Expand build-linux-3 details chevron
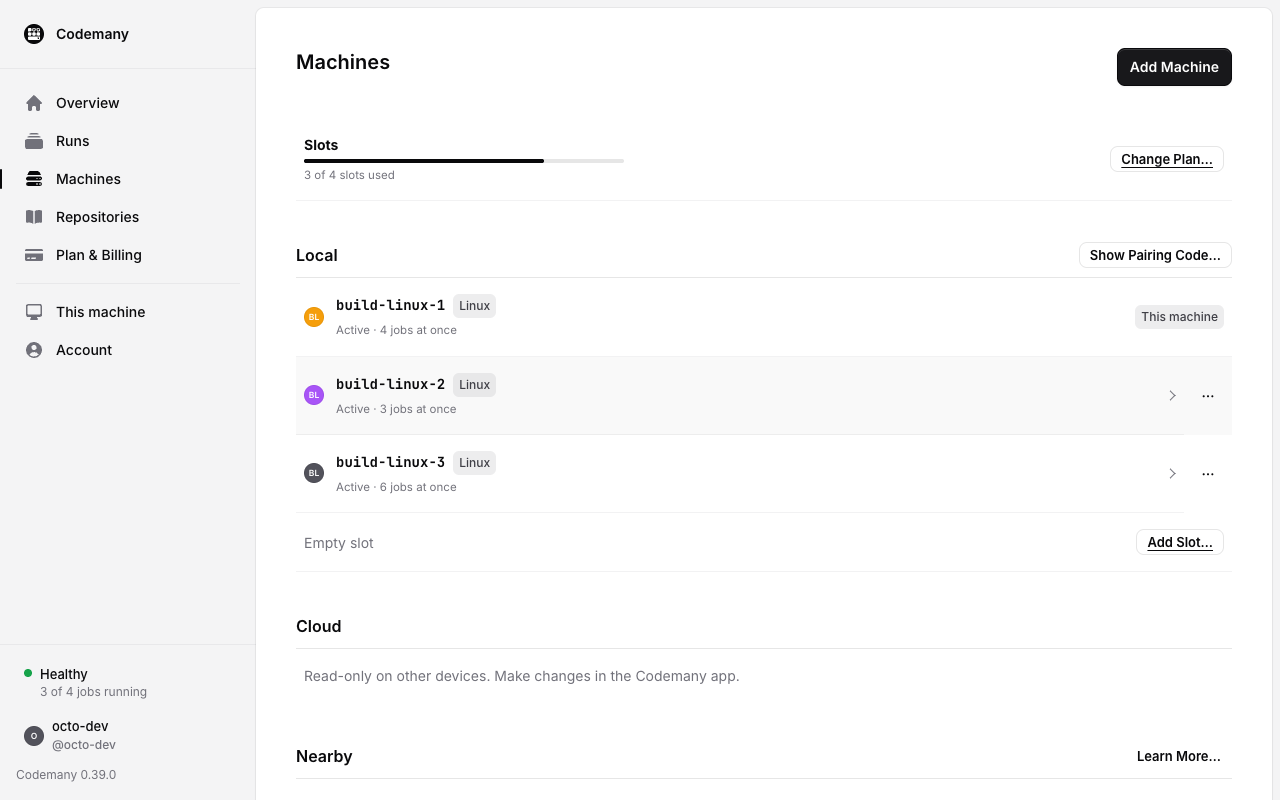The width and height of the screenshot is (1280, 800). click(x=1172, y=474)
